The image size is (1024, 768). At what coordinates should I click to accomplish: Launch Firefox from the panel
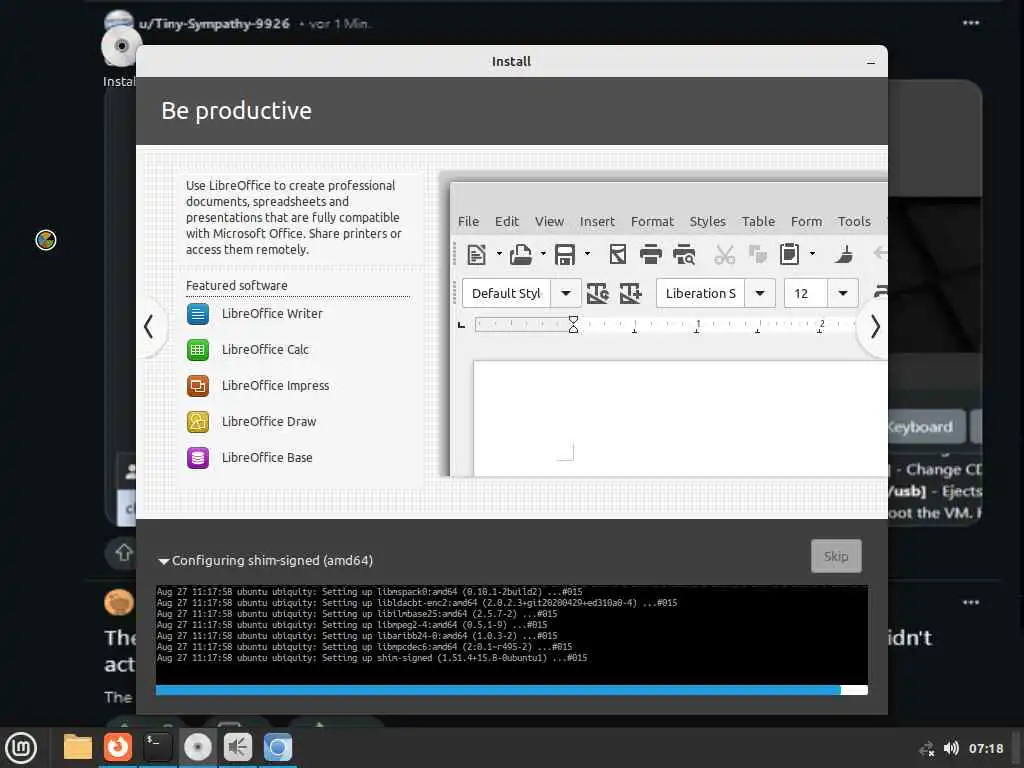coord(118,747)
